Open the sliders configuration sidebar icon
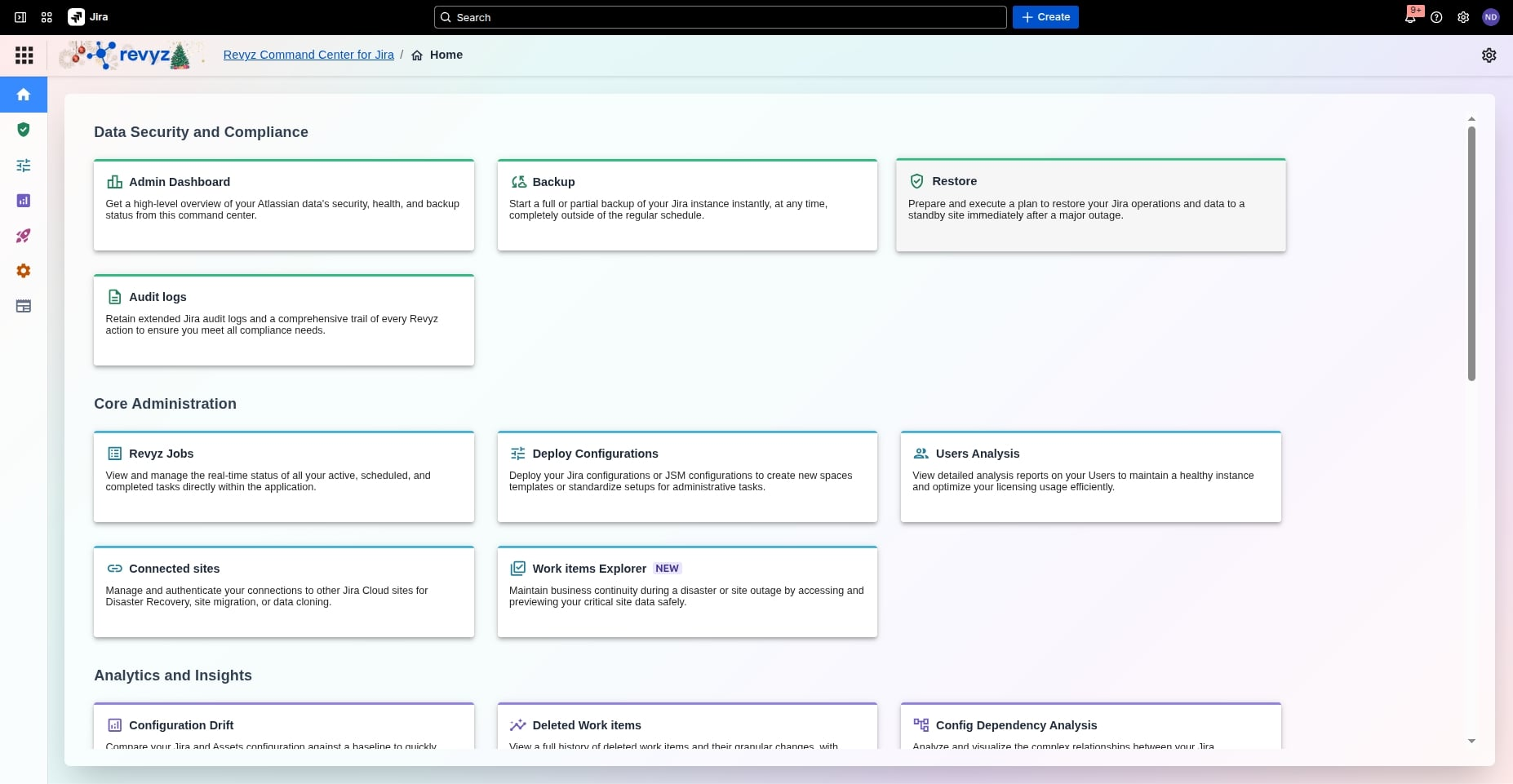1513x784 pixels. click(x=24, y=166)
